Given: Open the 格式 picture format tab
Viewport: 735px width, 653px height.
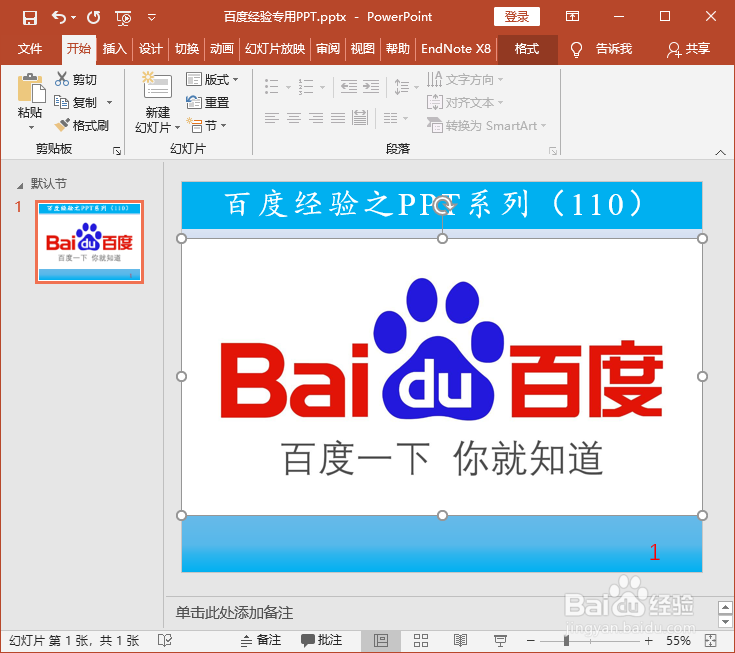Looking at the screenshot, I should [527, 49].
